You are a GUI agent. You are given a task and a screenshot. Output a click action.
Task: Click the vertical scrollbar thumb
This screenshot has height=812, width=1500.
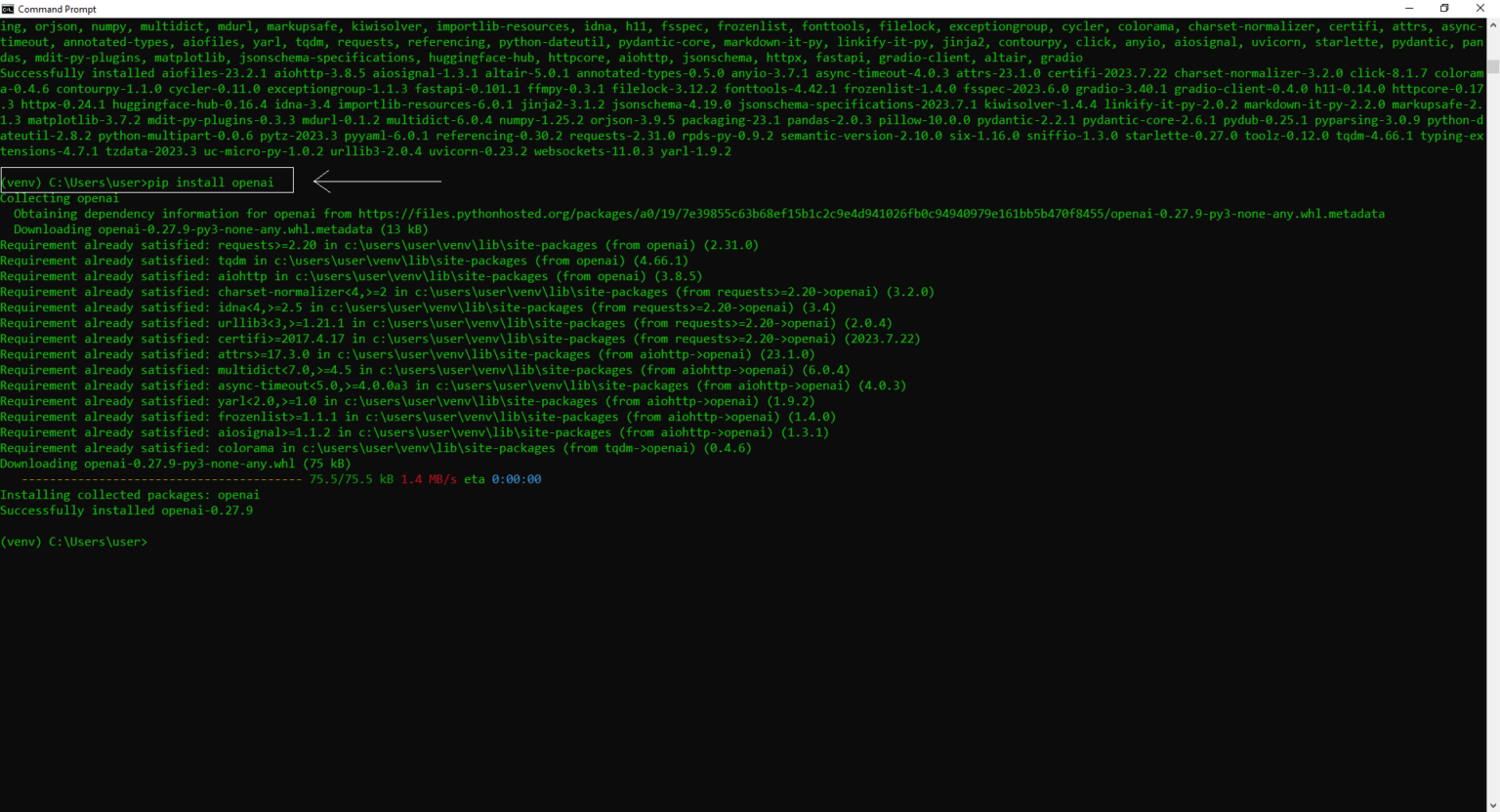(1493, 66)
